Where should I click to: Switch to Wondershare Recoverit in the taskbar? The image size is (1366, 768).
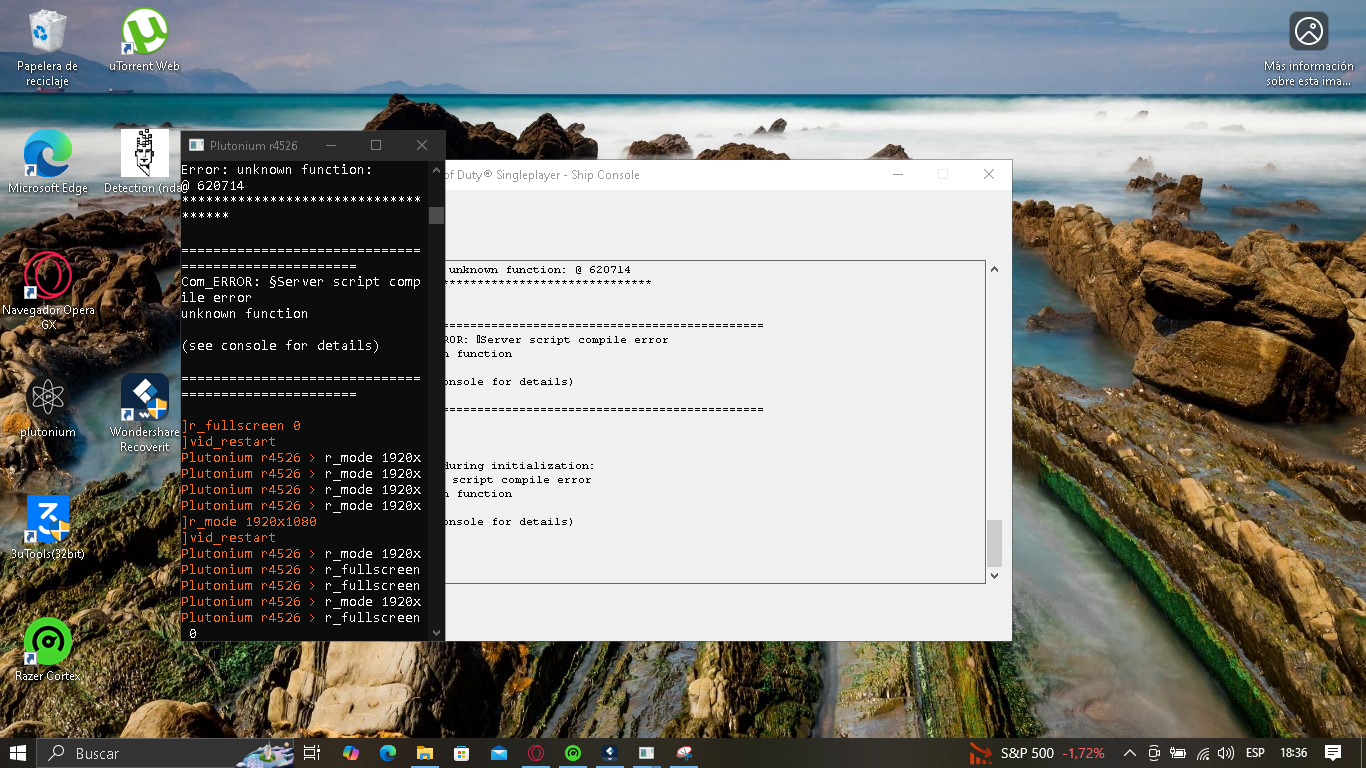(610, 753)
